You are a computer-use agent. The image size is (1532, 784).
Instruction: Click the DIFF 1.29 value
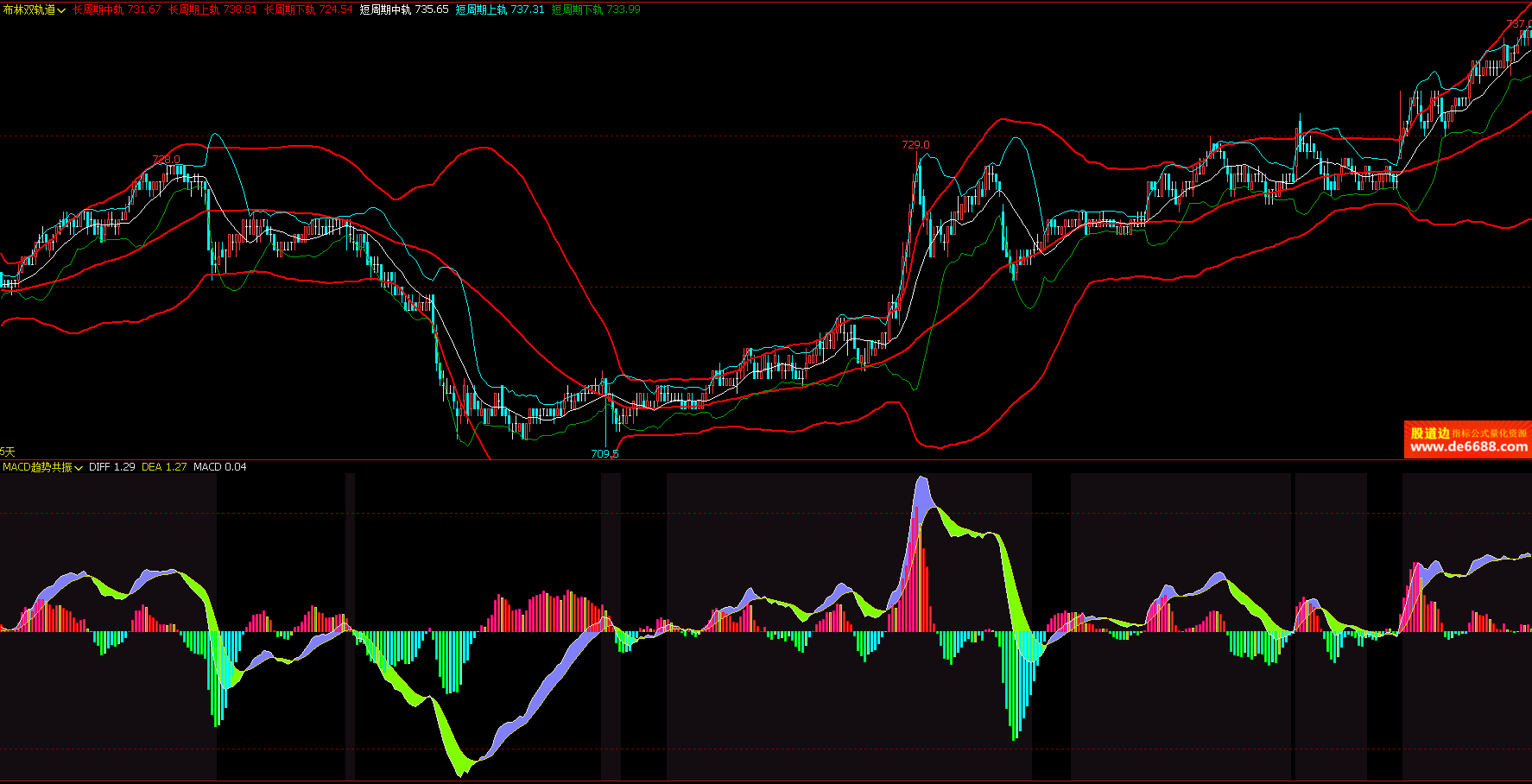coord(112,467)
